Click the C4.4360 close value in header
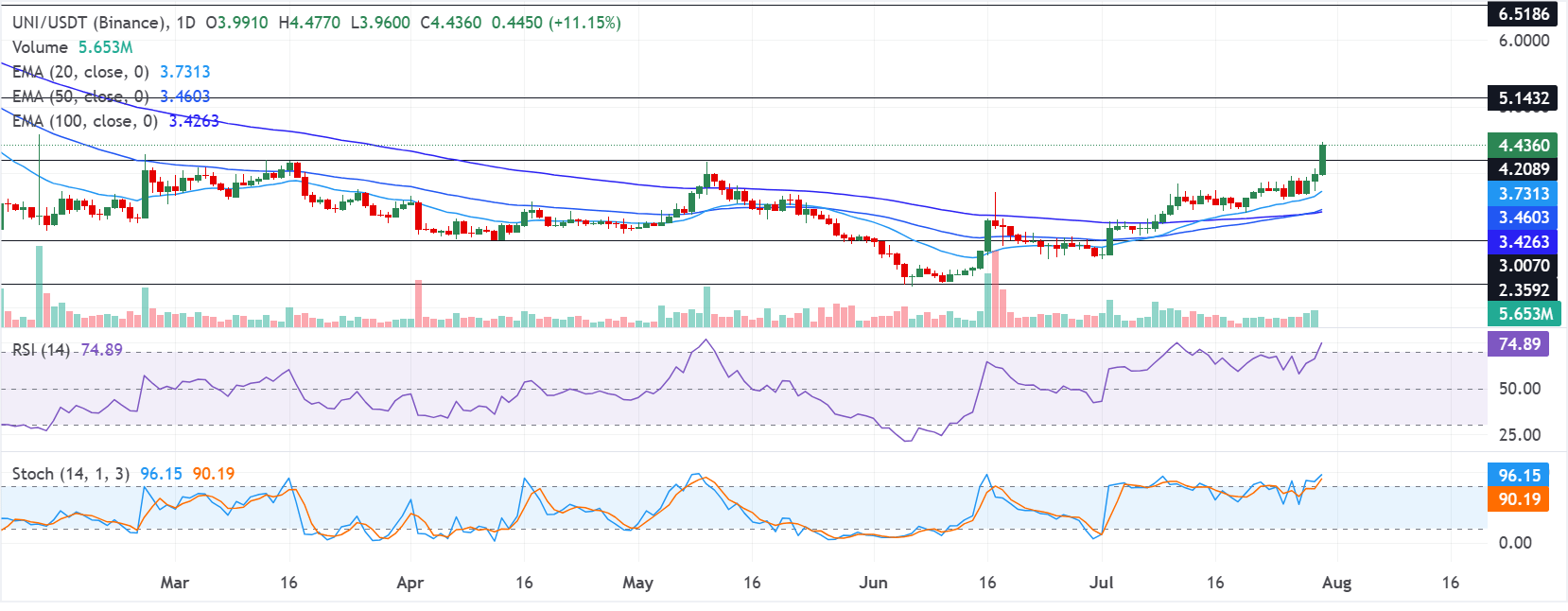This screenshot has width=1568, height=611. pyautogui.click(x=450, y=22)
